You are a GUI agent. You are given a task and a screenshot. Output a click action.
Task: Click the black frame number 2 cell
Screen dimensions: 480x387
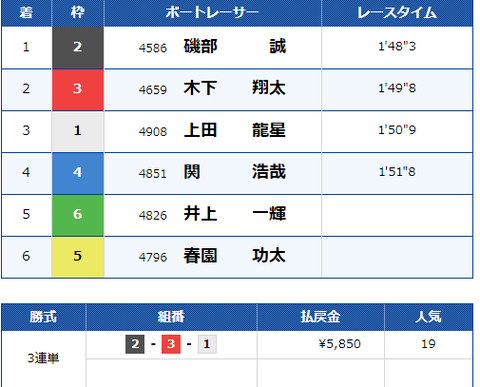(78, 47)
